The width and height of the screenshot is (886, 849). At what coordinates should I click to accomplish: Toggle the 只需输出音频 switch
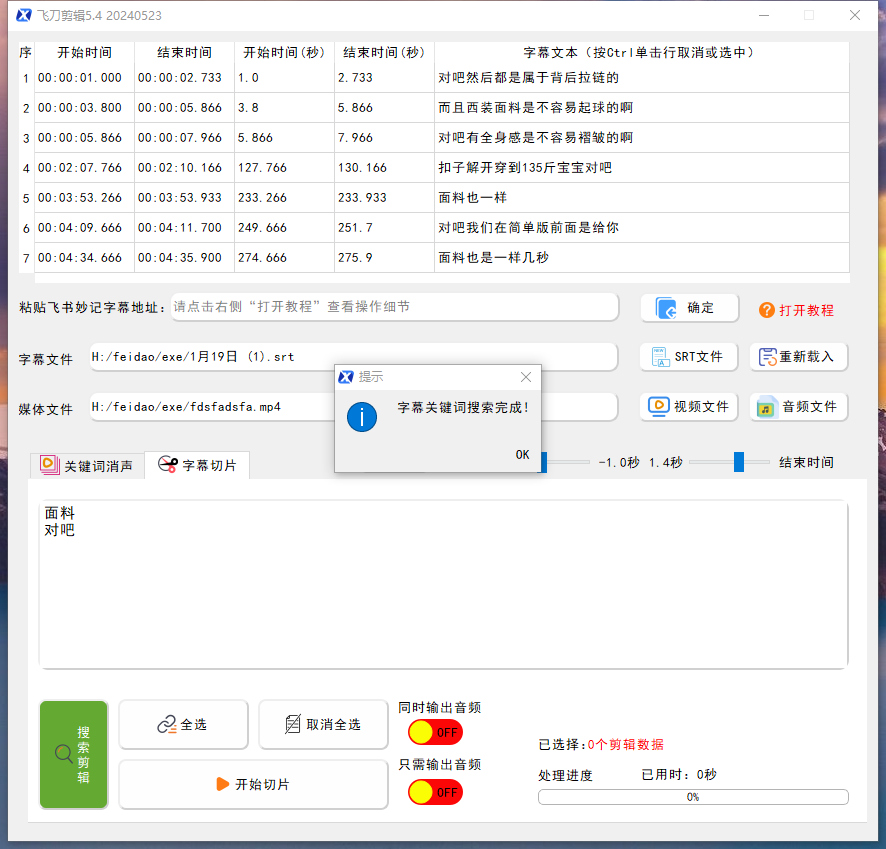pyautogui.click(x=435, y=791)
